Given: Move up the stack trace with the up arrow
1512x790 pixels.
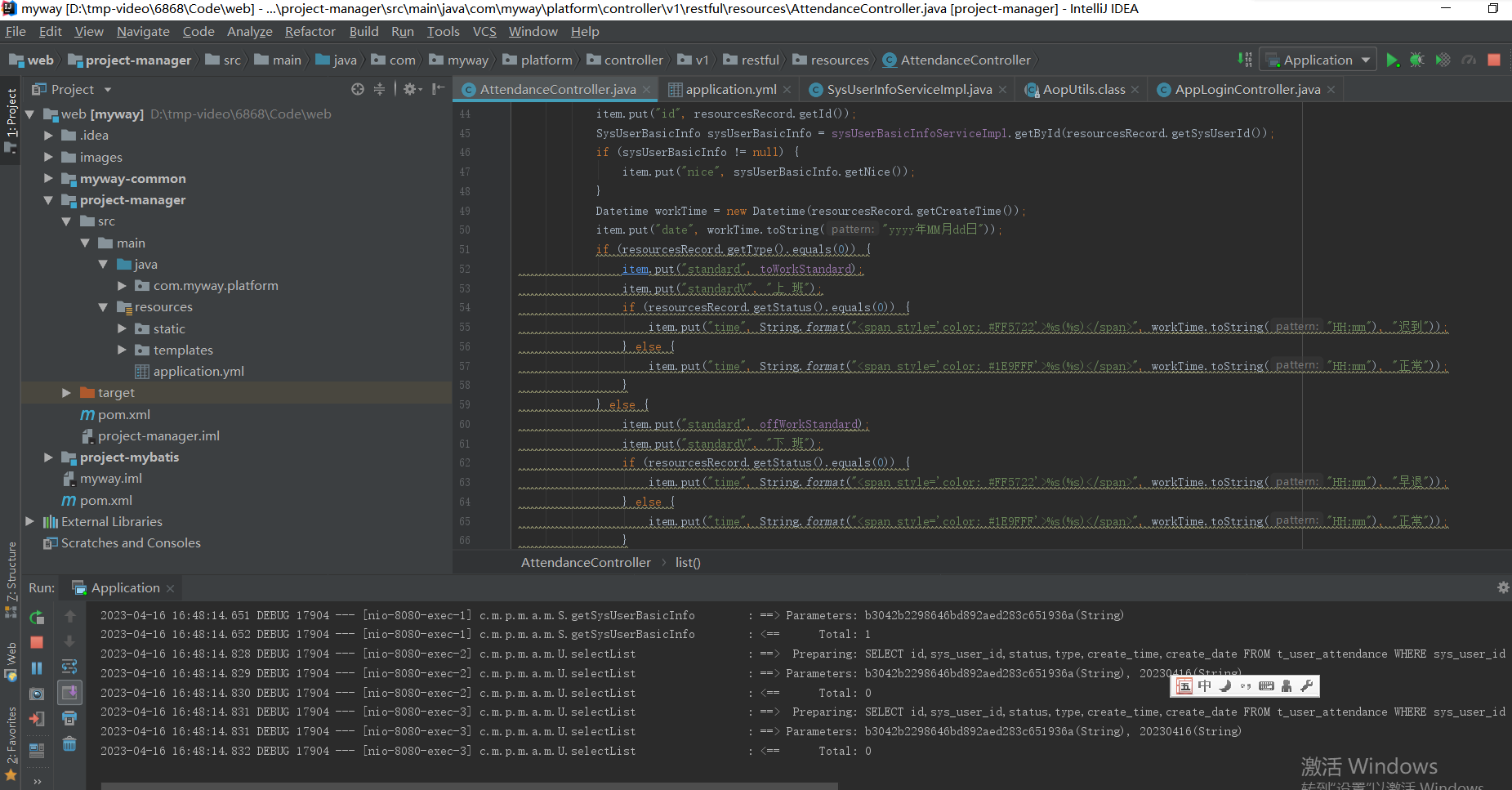Looking at the screenshot, I should click(69, 616).
